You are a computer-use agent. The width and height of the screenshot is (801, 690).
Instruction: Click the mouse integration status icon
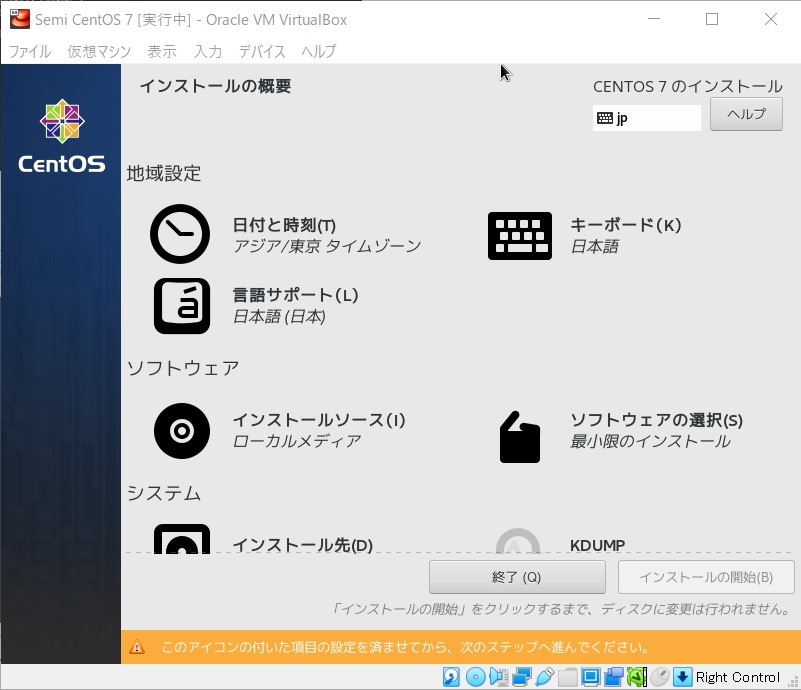point(659,677)
